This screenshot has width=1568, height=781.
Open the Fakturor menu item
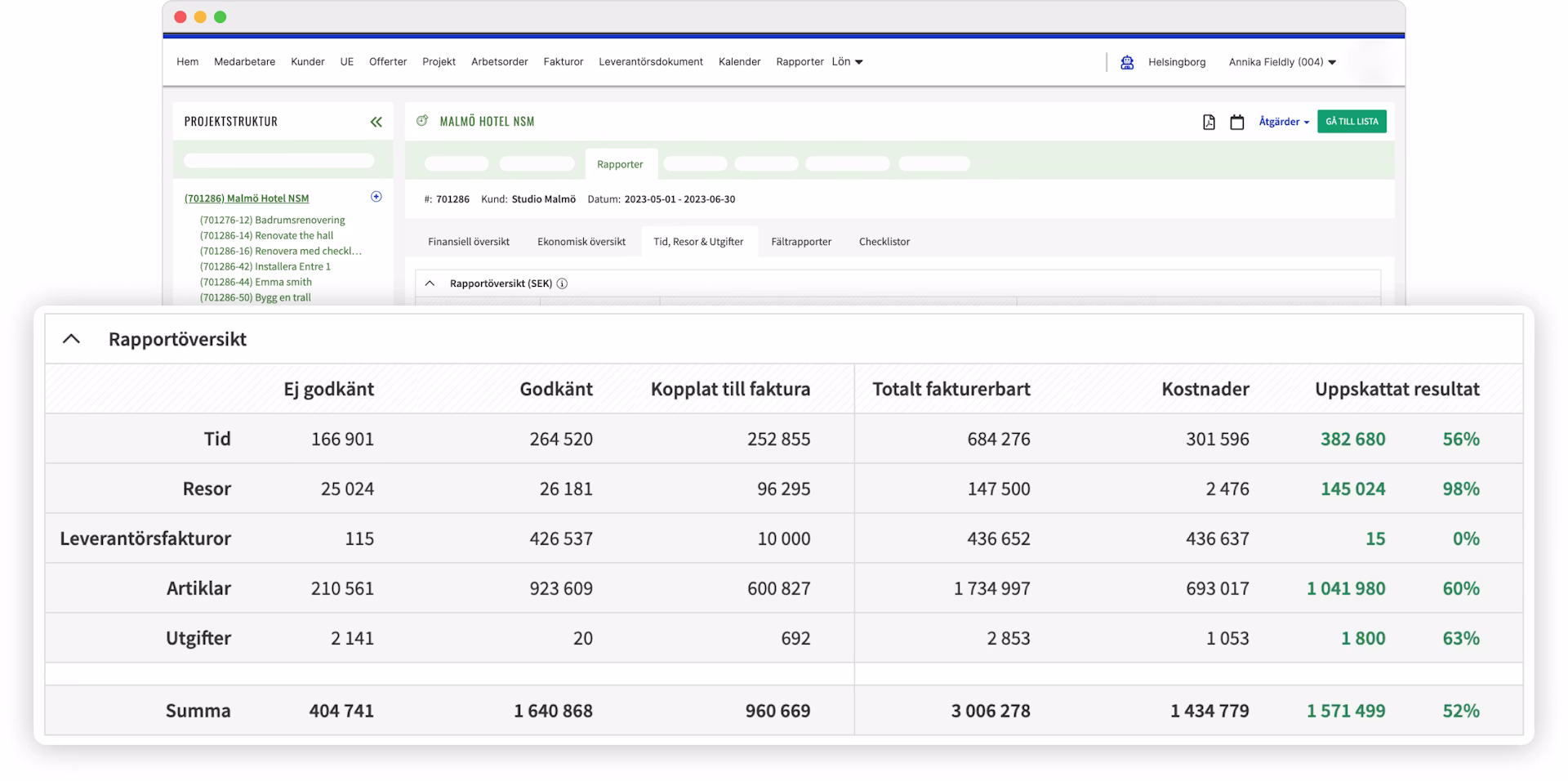pos(563,62)
